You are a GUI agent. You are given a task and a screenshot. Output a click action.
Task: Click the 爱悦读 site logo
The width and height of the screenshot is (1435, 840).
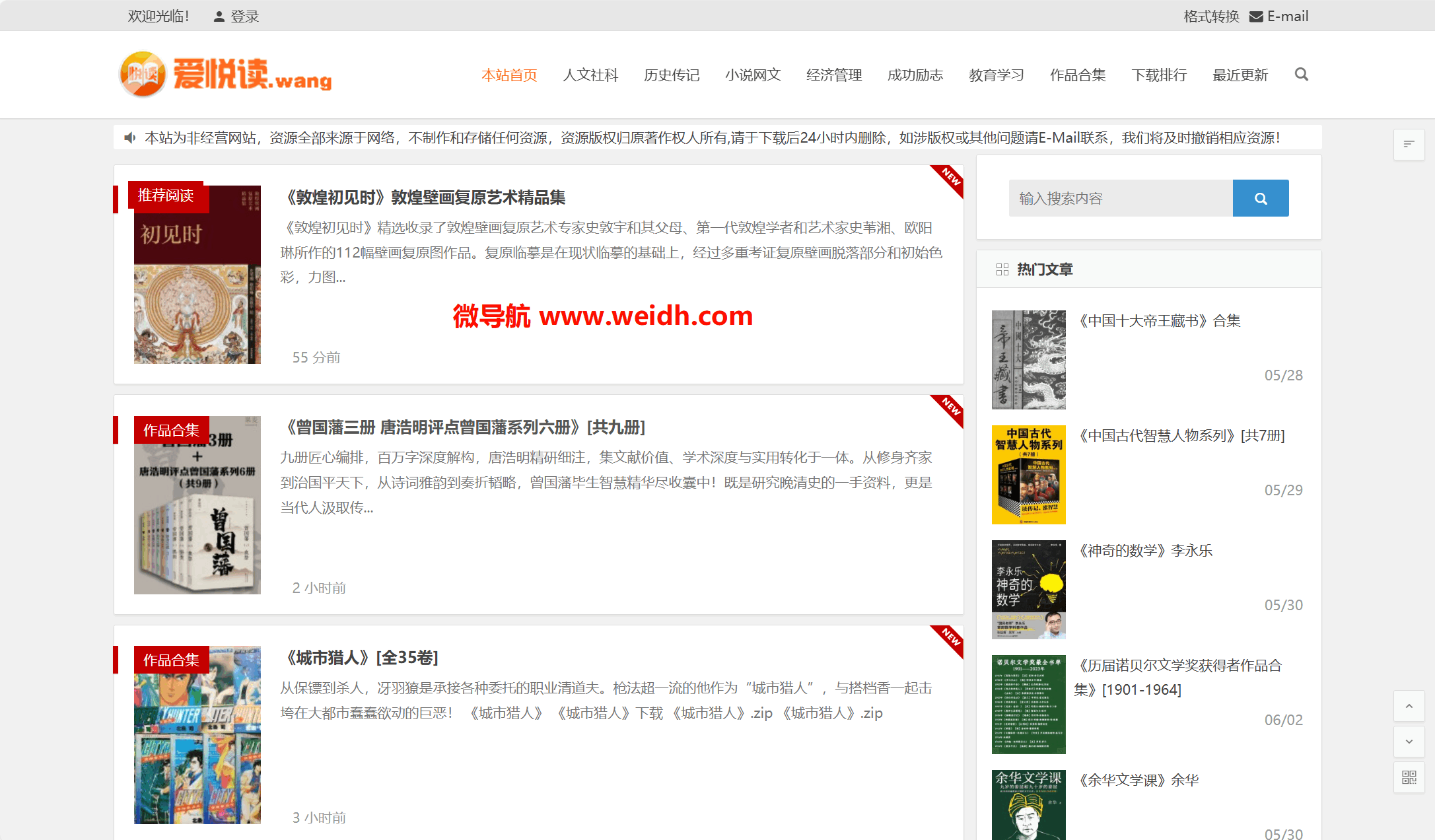[226, 74]
